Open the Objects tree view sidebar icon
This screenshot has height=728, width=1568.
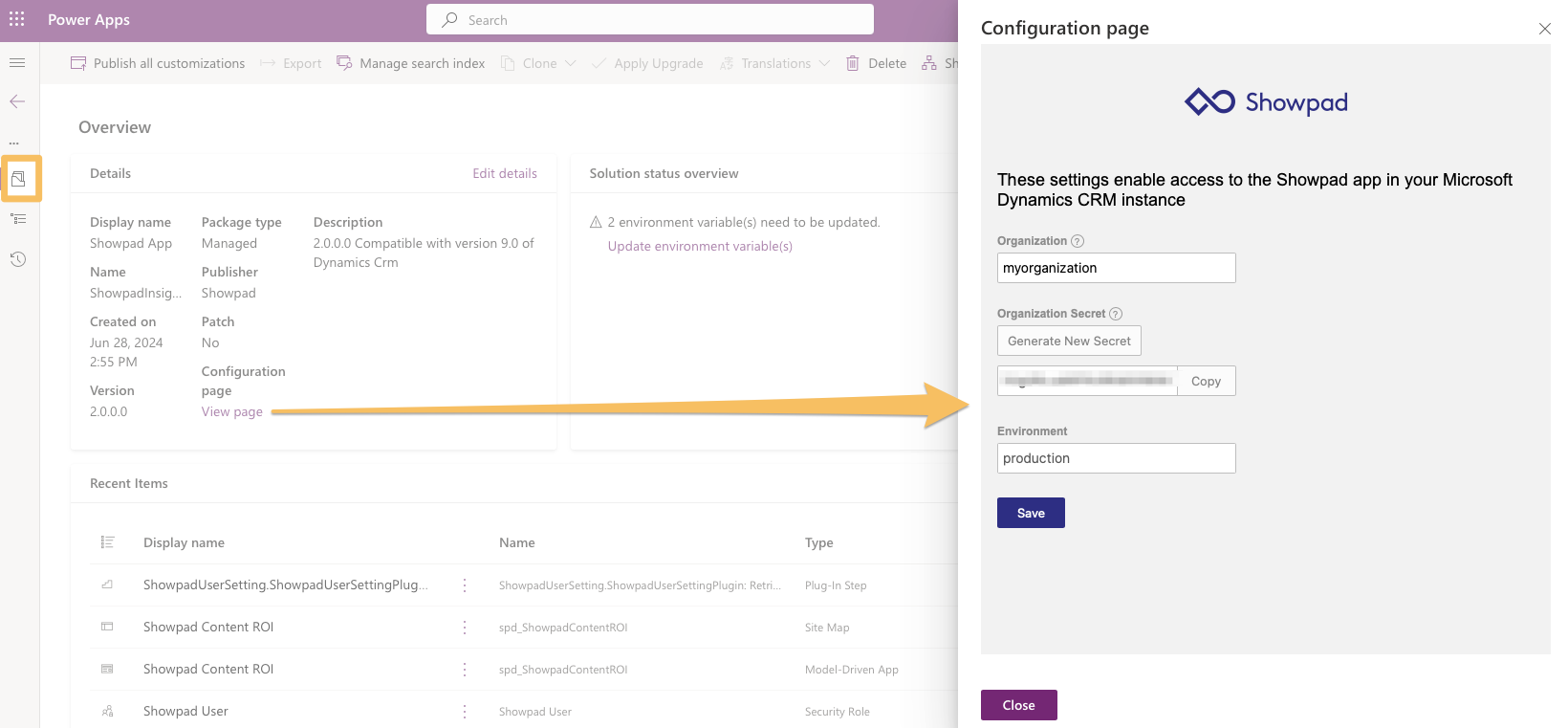pos(18,219)
